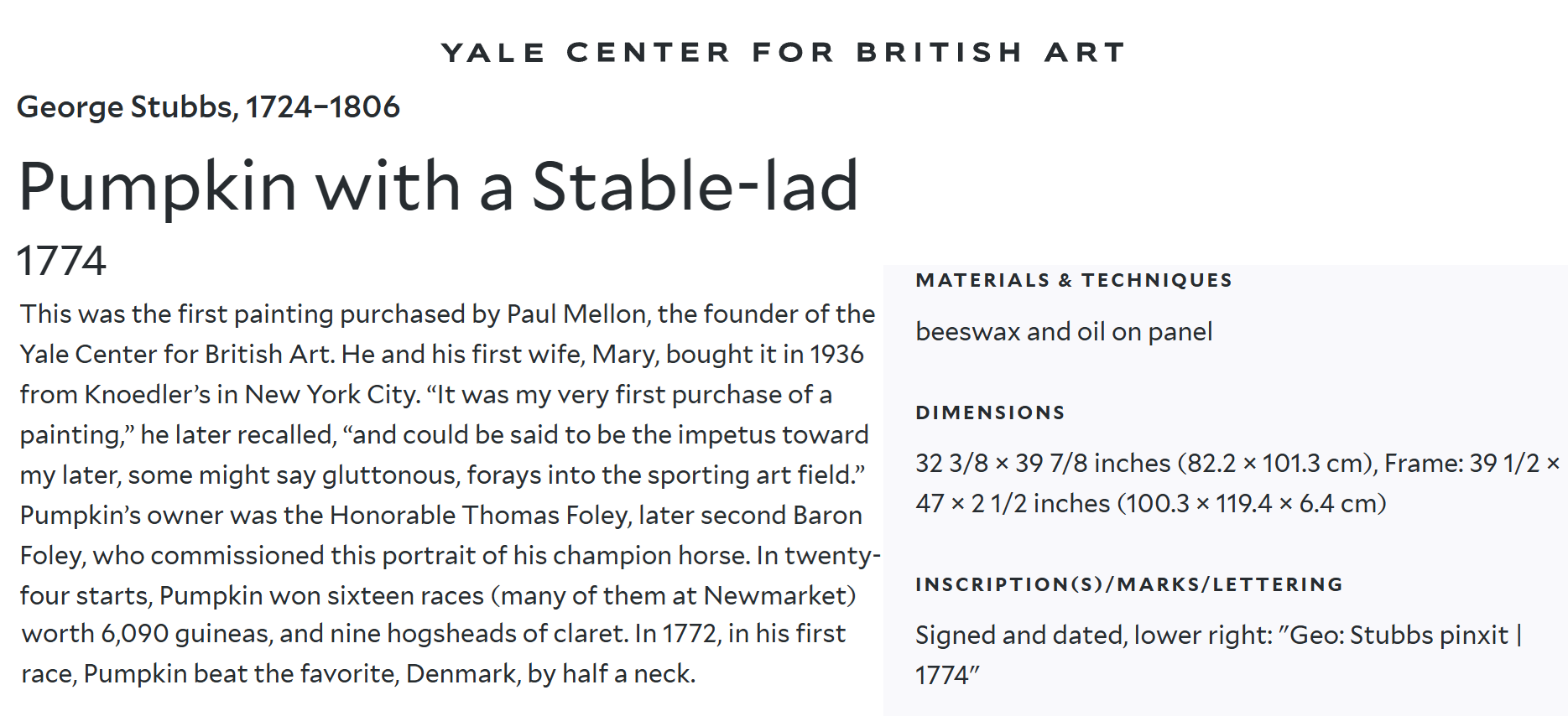
Task: Click the line about the sporting art field
Action: tap(442, 475)
